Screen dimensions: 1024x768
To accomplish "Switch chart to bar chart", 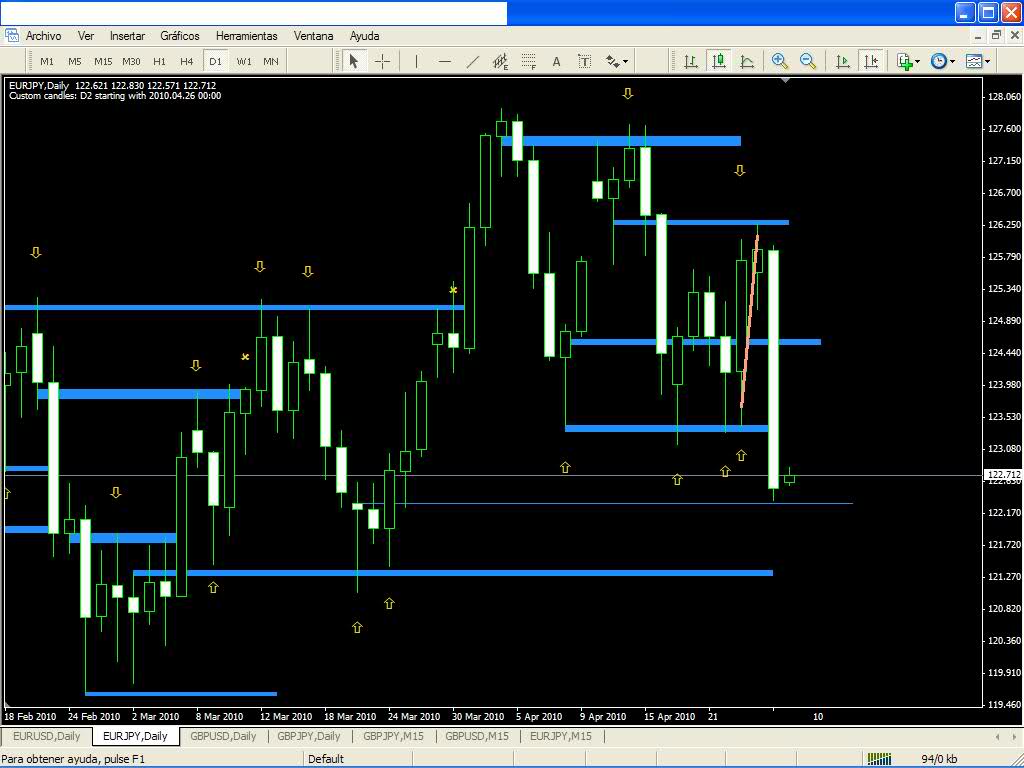I will [x=690, y=61].
